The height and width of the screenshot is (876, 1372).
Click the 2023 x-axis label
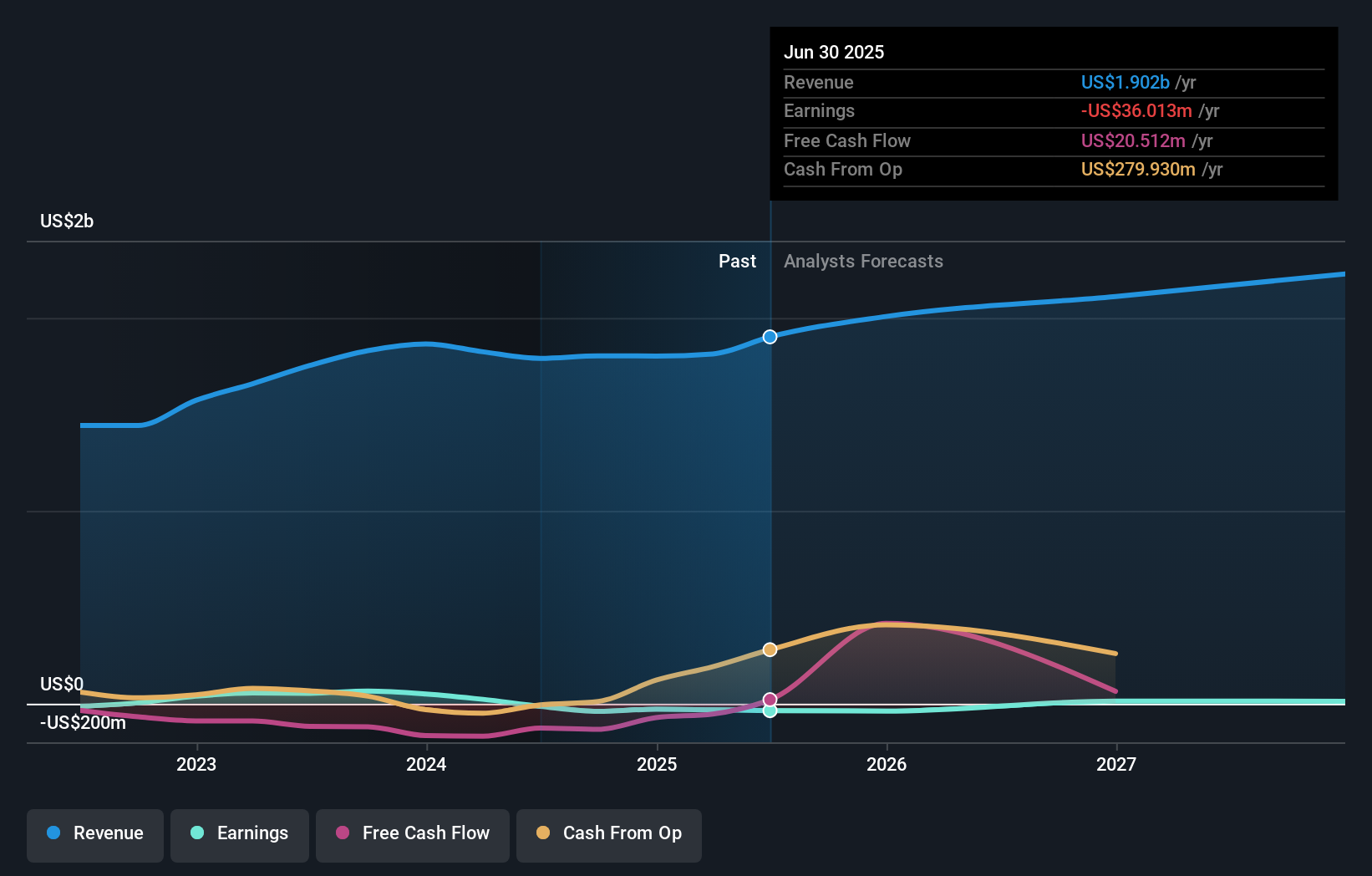196,764
